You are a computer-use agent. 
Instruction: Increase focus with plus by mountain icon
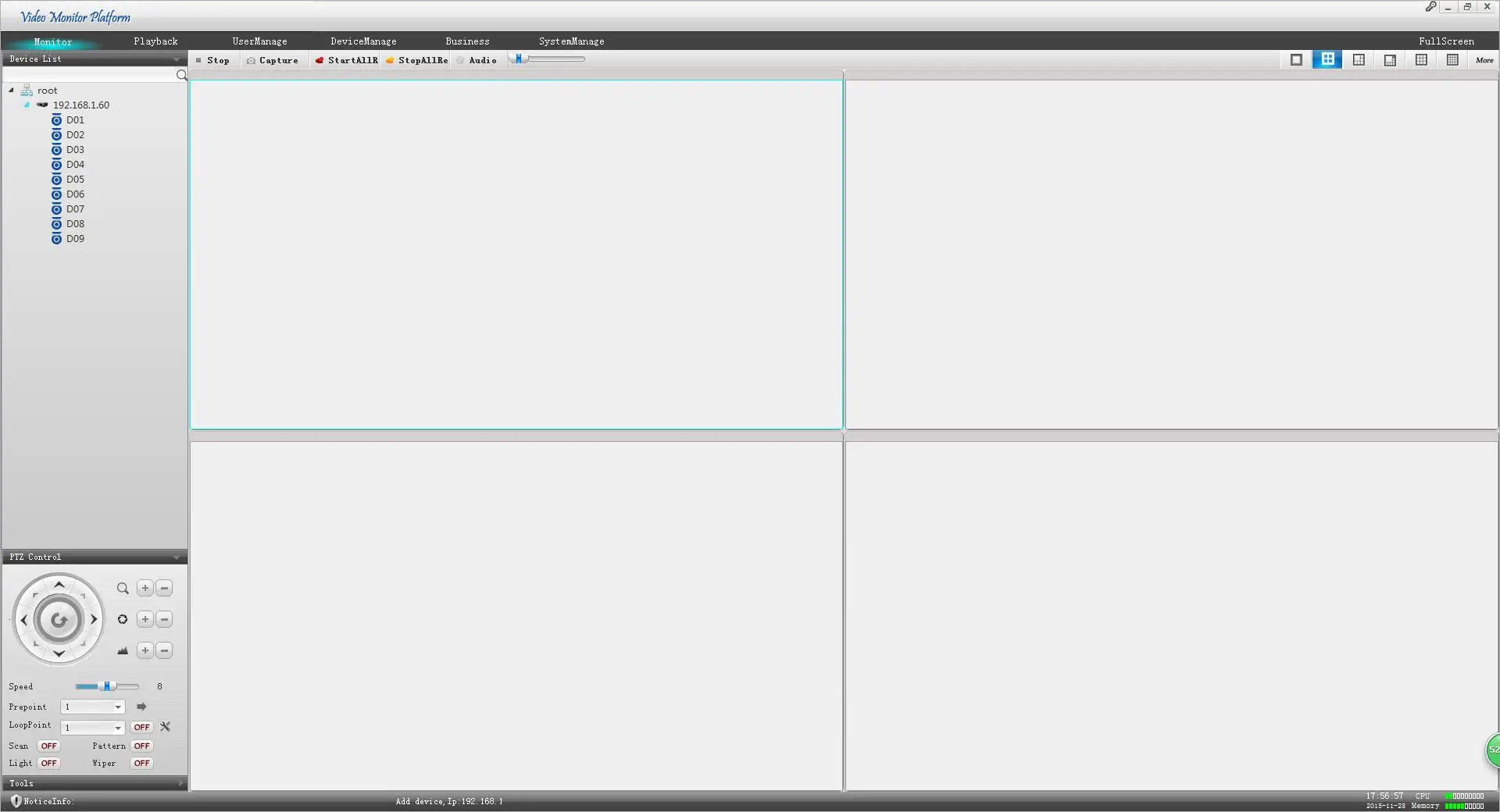tap(145, 650)
